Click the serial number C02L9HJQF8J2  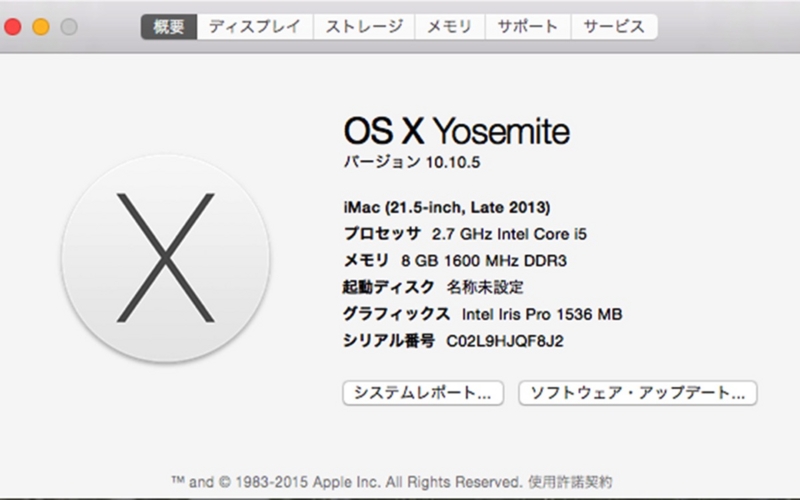505,341
